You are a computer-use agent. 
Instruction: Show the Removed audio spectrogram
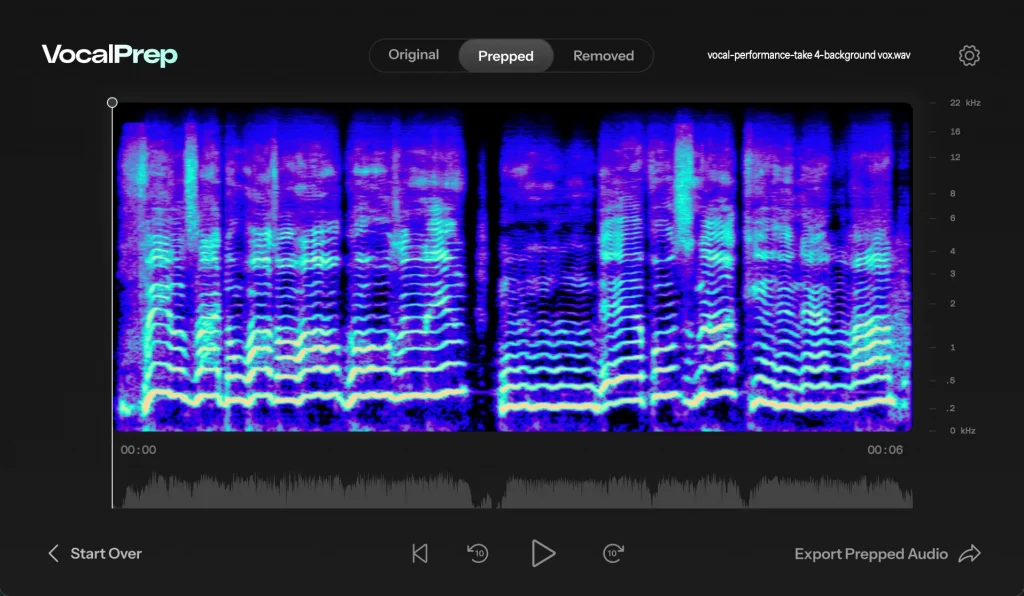point(603,55)
